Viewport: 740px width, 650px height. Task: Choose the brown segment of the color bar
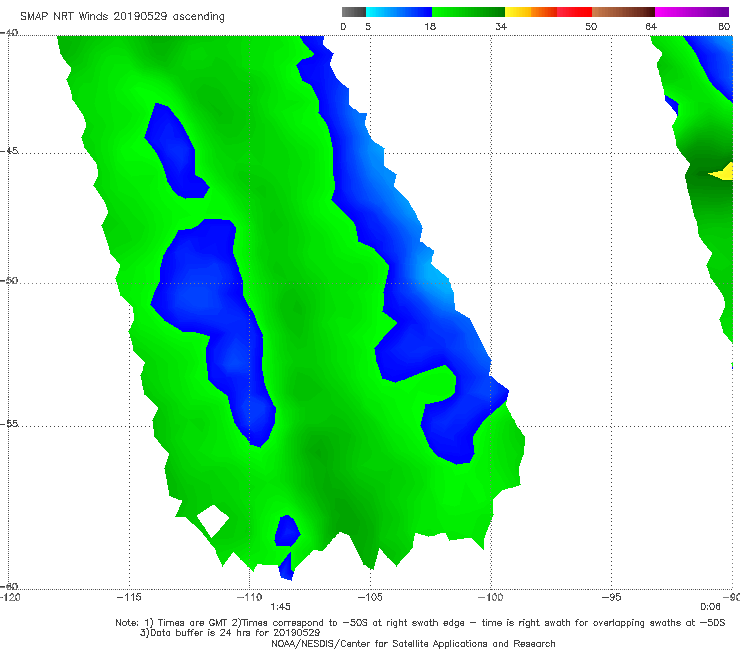(x=623, y=12)
